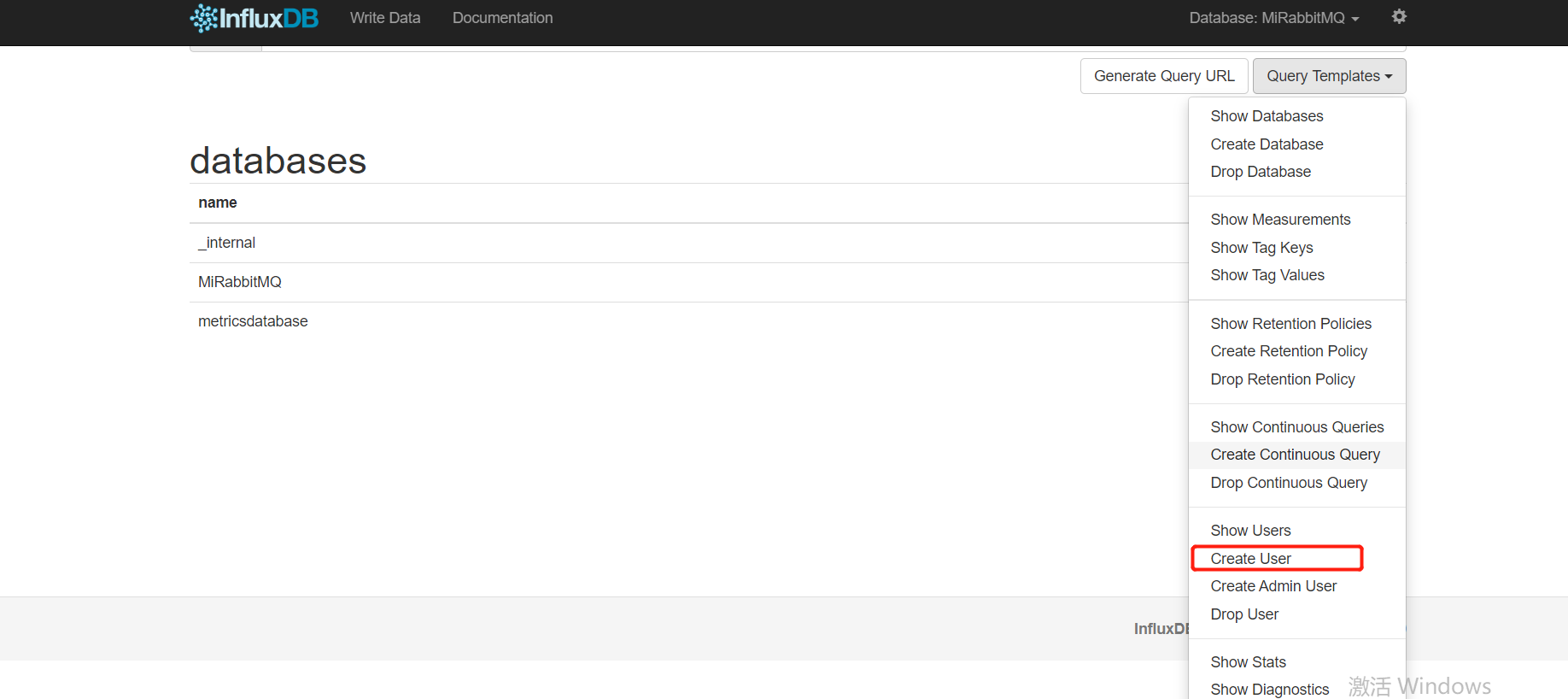1568x699 pixels.
Task: Click the Generate Query URL button
Action: 1164,76
